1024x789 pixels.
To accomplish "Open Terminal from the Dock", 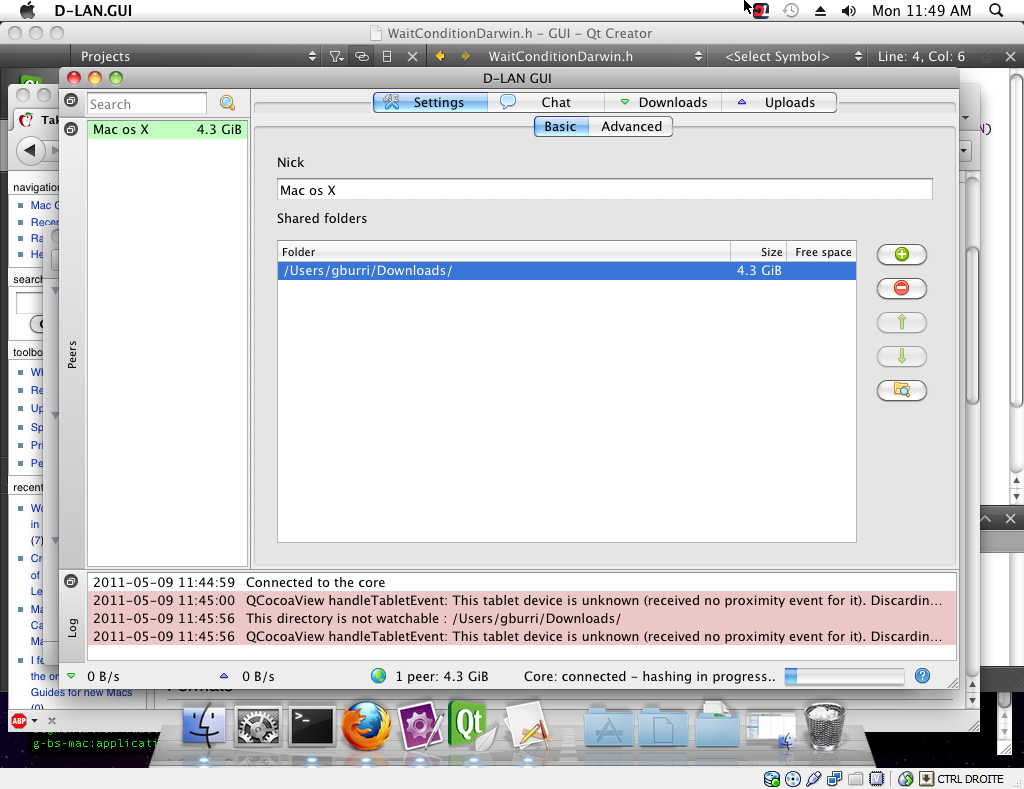I will point(312,726).
